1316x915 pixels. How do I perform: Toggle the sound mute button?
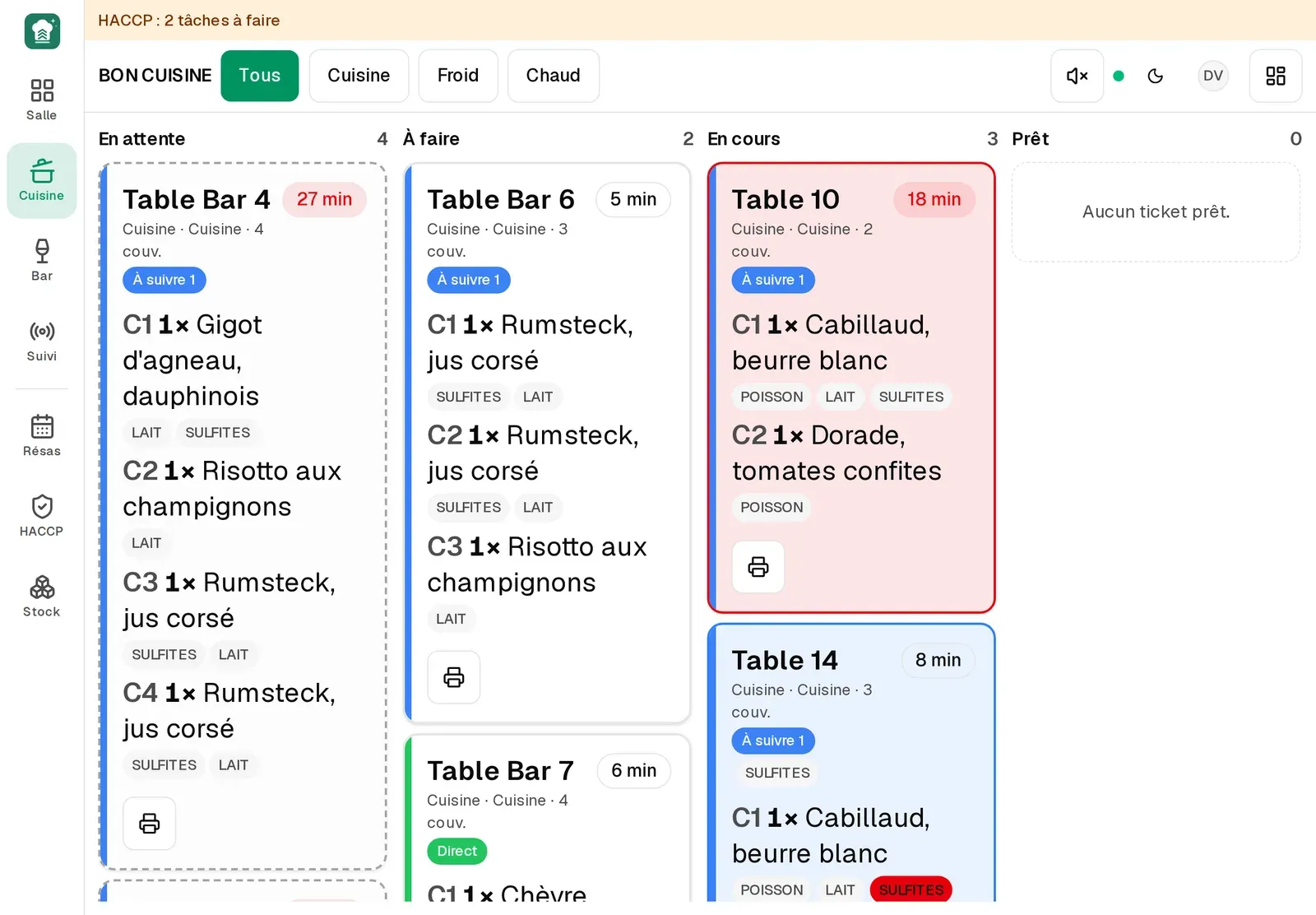click(x=1077, y=76)
